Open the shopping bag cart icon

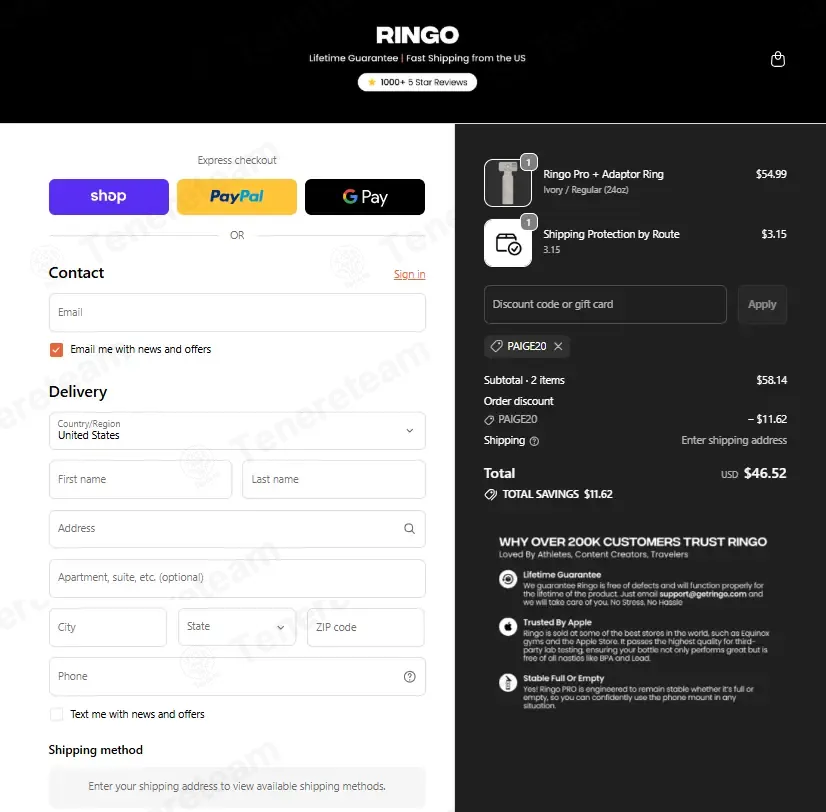[x=778, y=59]
